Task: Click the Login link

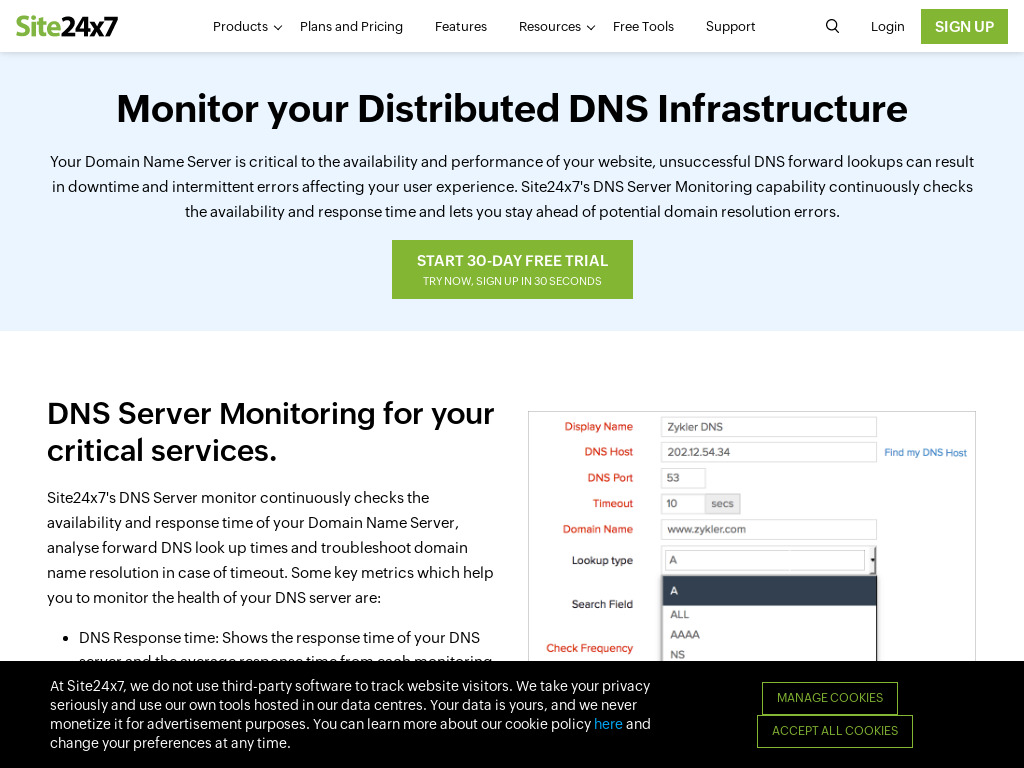Action: coord(888,27)
